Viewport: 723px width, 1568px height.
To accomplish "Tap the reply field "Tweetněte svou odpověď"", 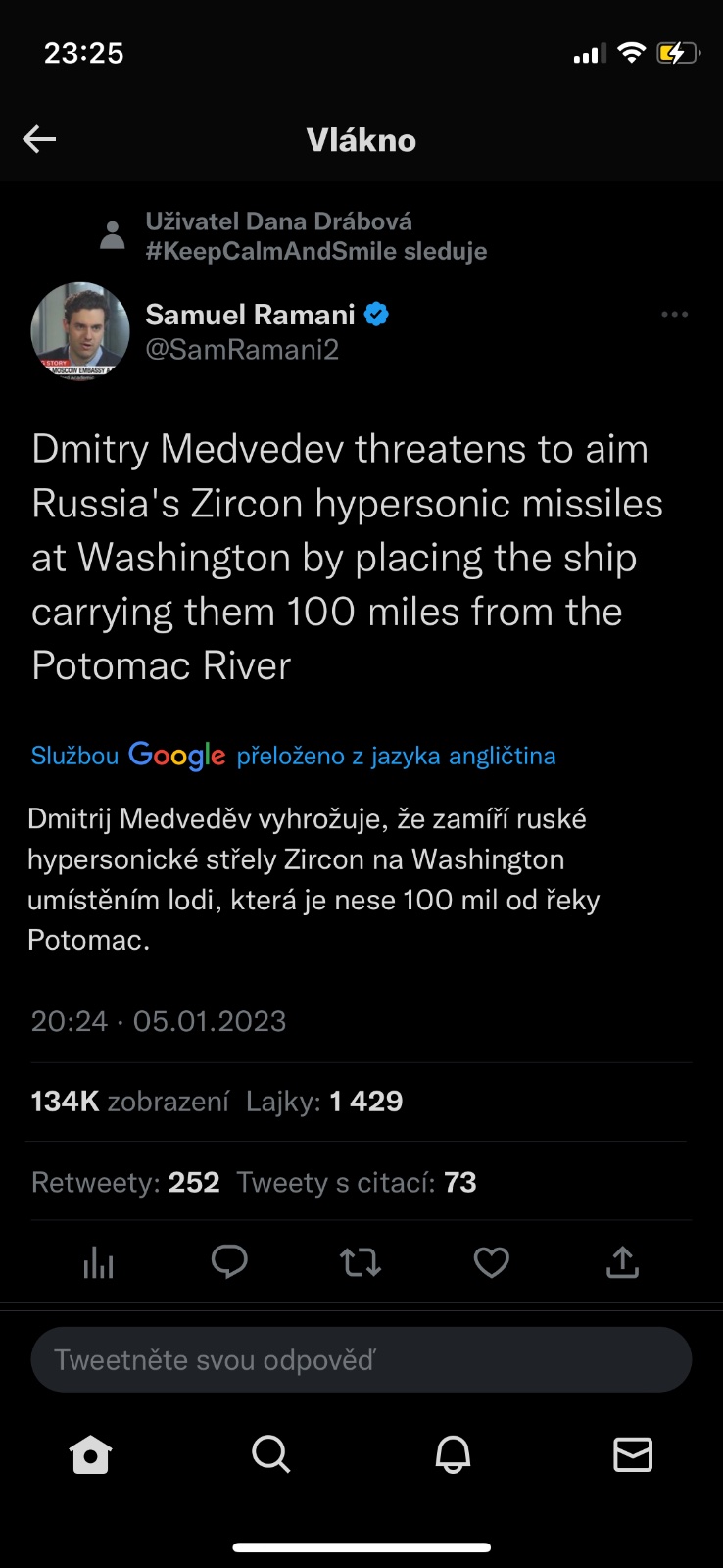I will 361,1359.
